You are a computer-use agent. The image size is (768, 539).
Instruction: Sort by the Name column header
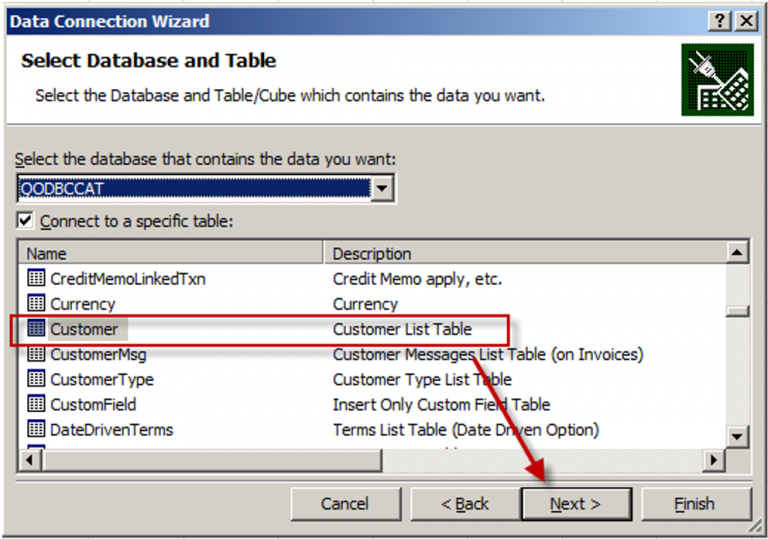coord(170,253)
